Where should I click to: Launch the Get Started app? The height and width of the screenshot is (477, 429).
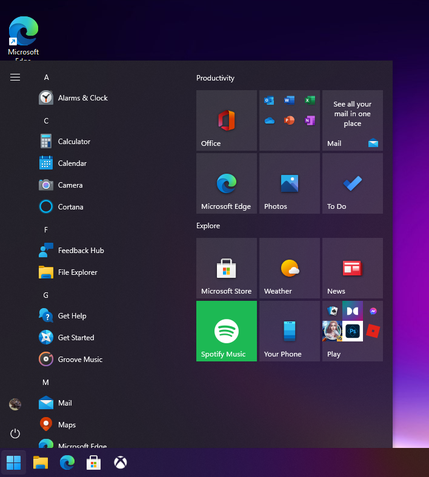(67, 337)
